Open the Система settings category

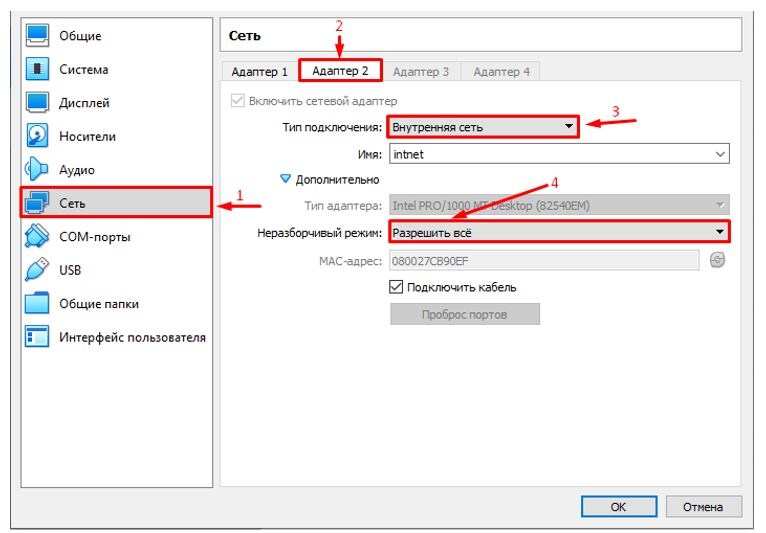click(117, 69)
